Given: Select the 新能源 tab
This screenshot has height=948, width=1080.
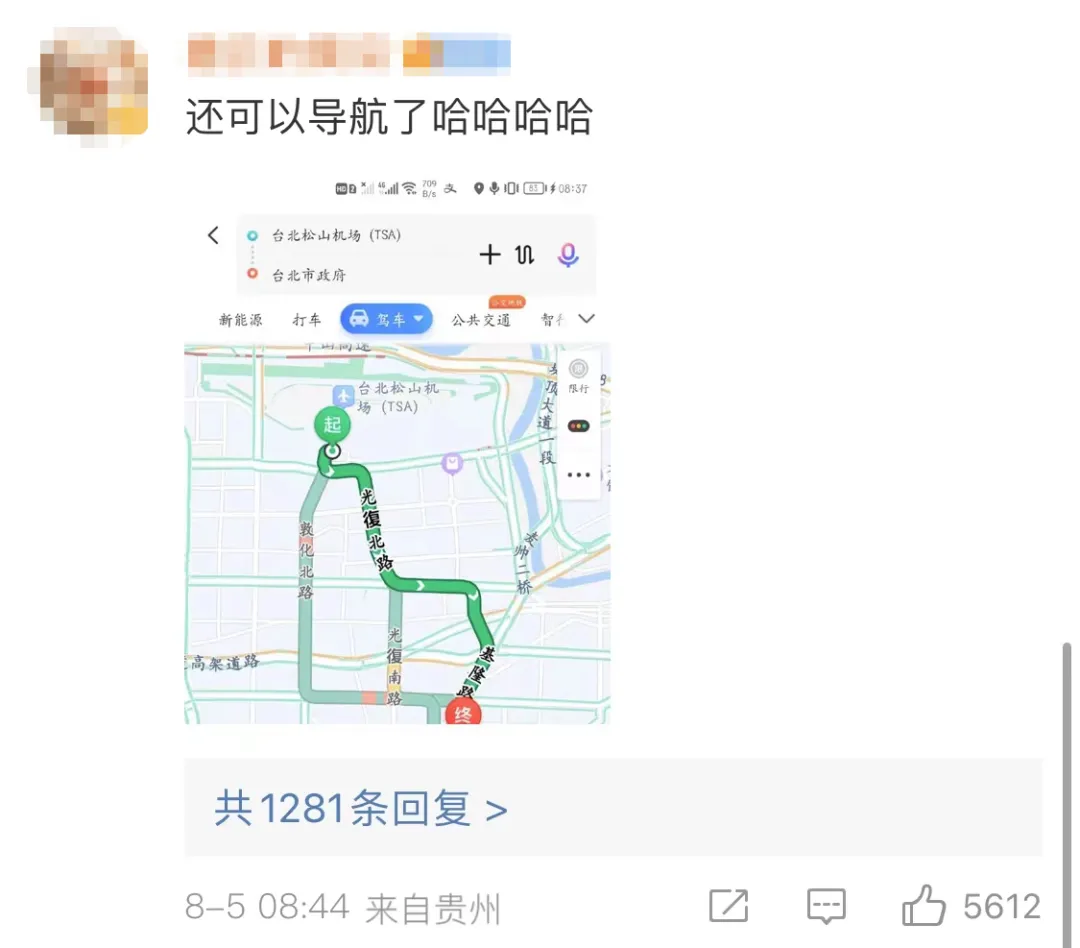Looking at the screenshot, I should point(240,320).
